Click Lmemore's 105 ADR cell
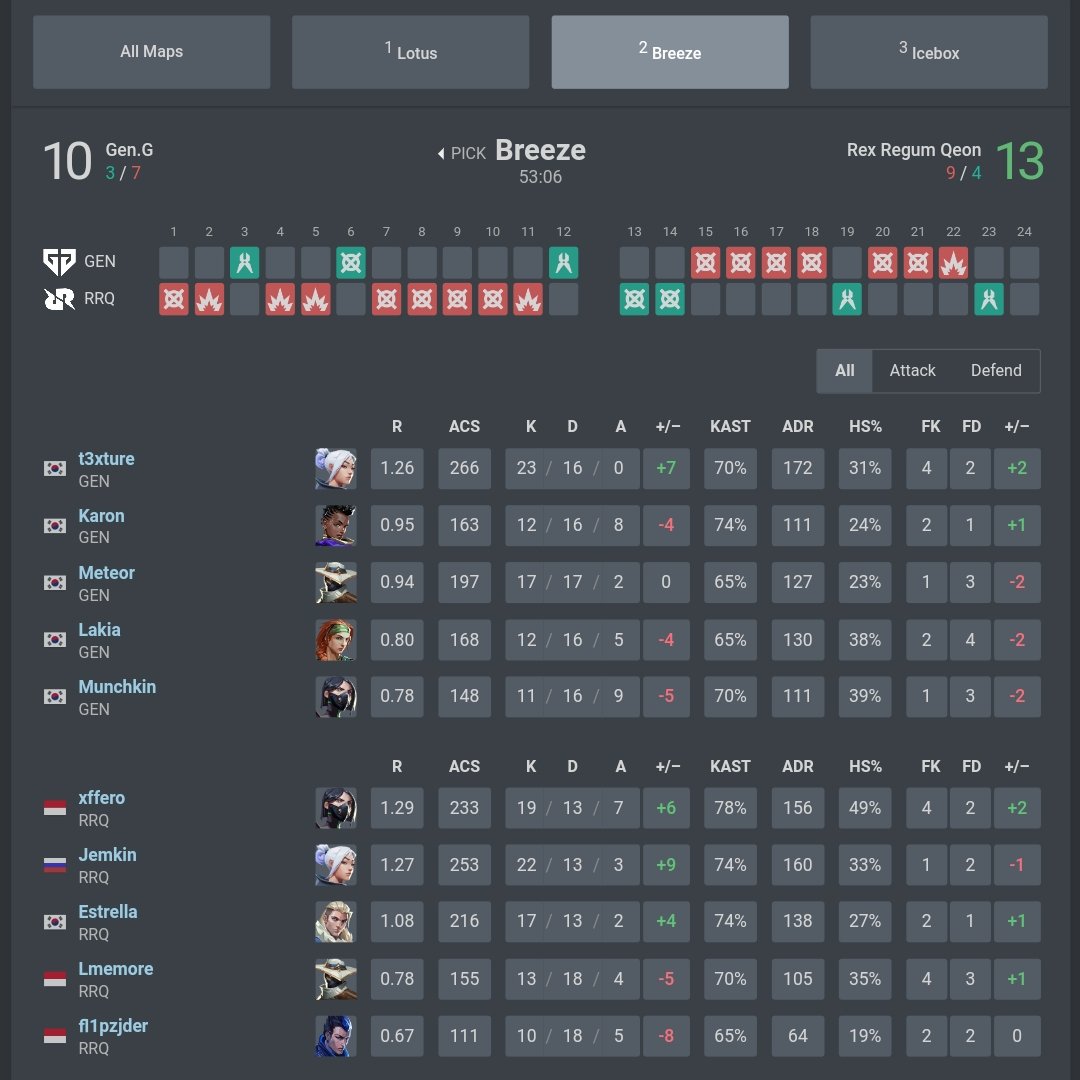The width and height of the screenshot is (1080, 1080). point(798,979)
